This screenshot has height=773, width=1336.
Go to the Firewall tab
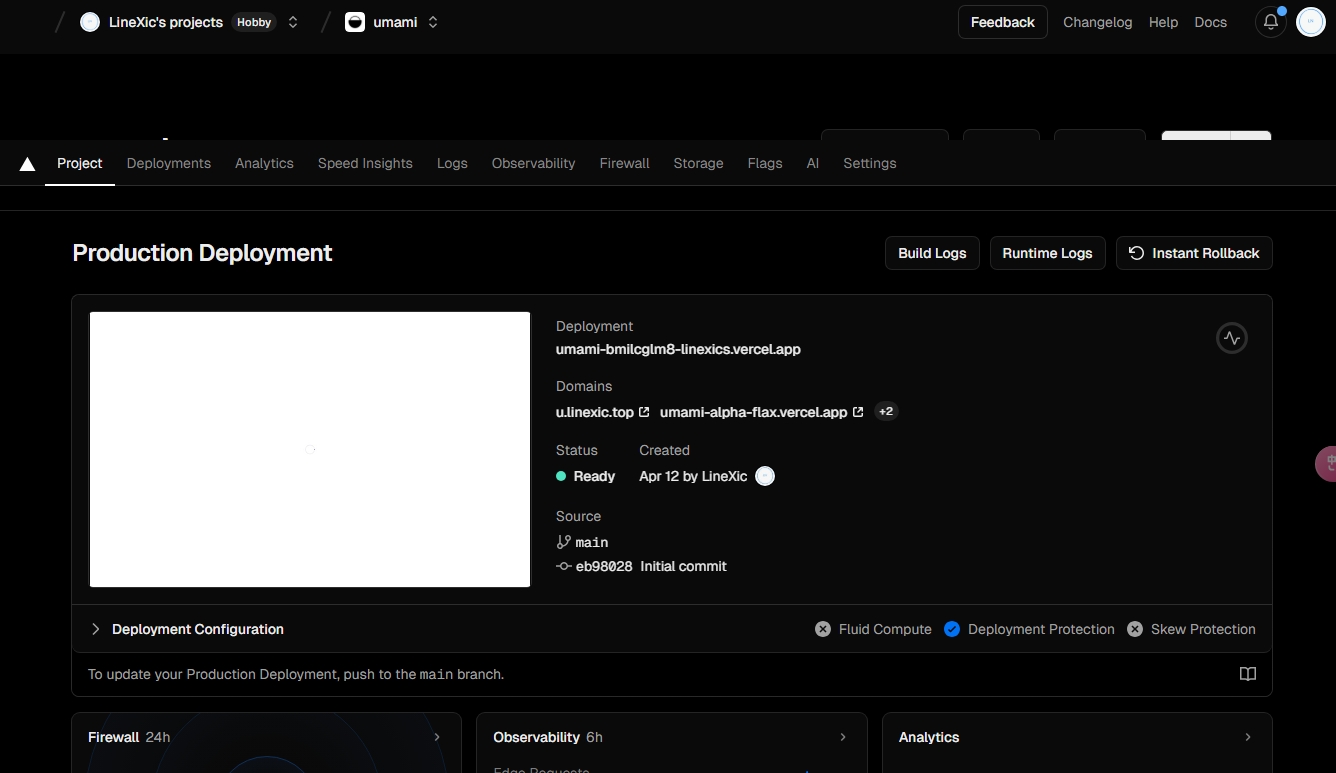point(625,163)
